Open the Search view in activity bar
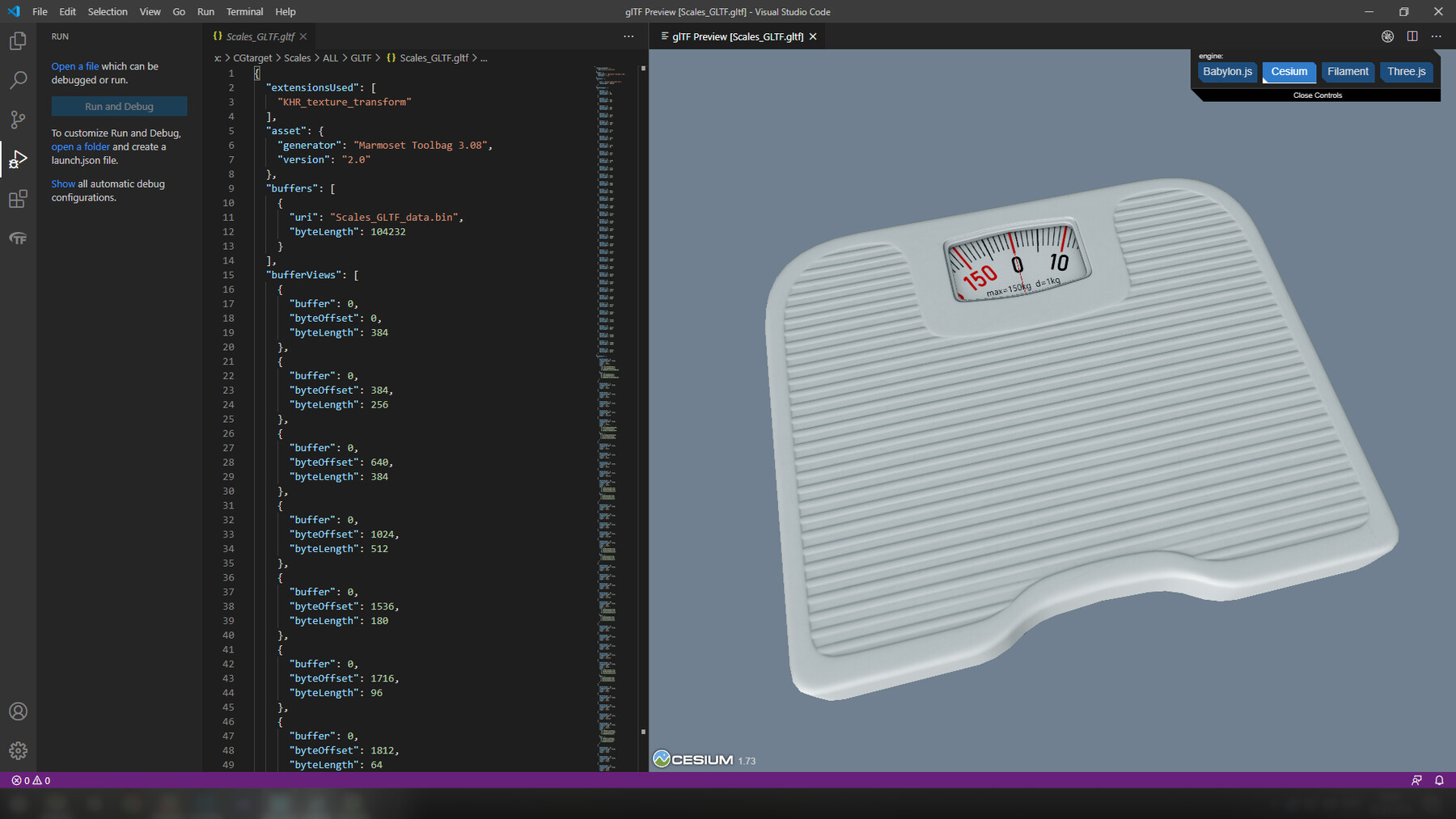The height and width of the screenshot is (819, 1456). pos(18,80)
